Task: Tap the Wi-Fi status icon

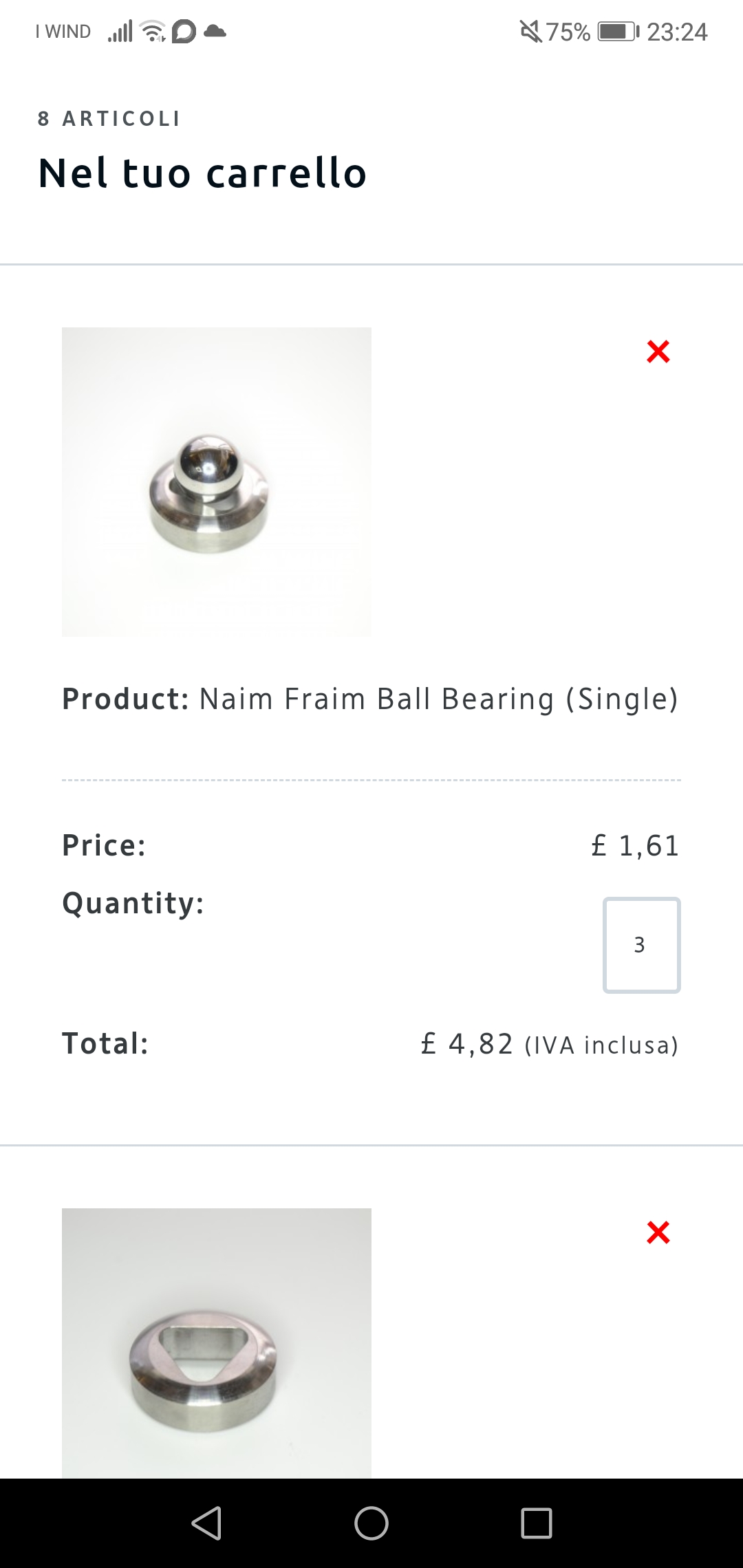Action: (153, 31)
